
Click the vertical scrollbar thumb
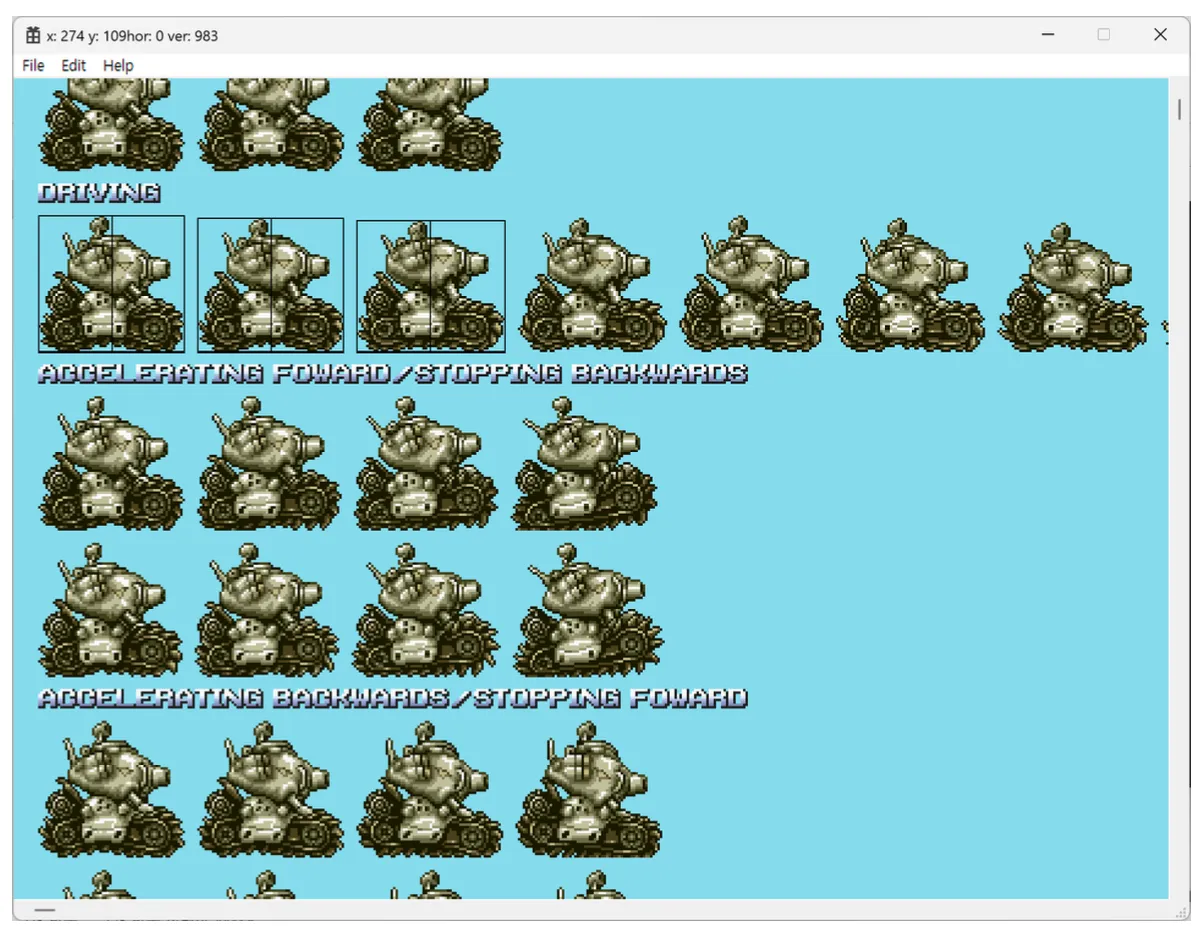click(1179, 109)
